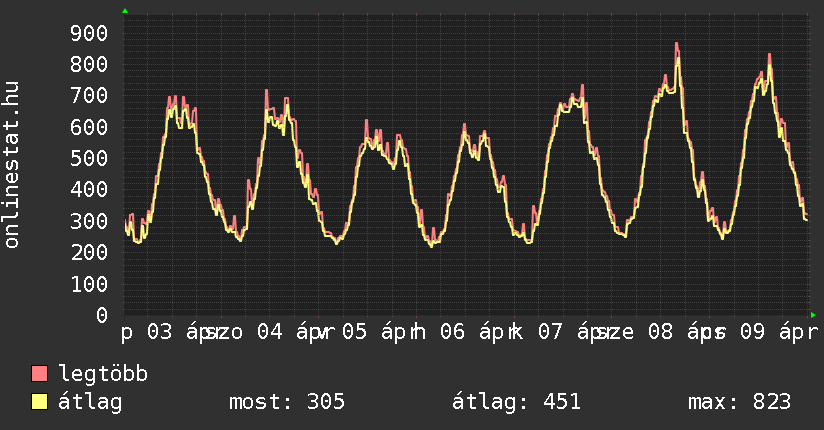The height and width of the screenshot is (430, 824).
Task: Click the red legtöbb legend swatch
Action: pos(40,374)
